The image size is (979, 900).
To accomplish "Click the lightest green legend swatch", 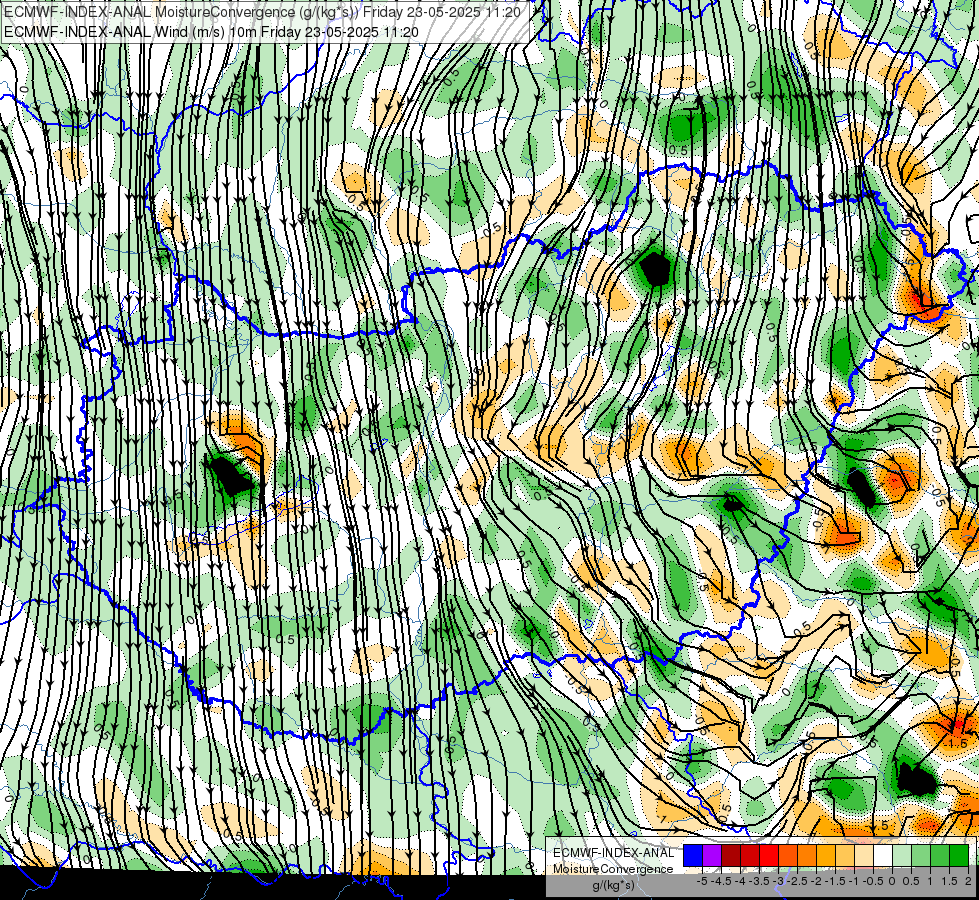I will point(902,855).
